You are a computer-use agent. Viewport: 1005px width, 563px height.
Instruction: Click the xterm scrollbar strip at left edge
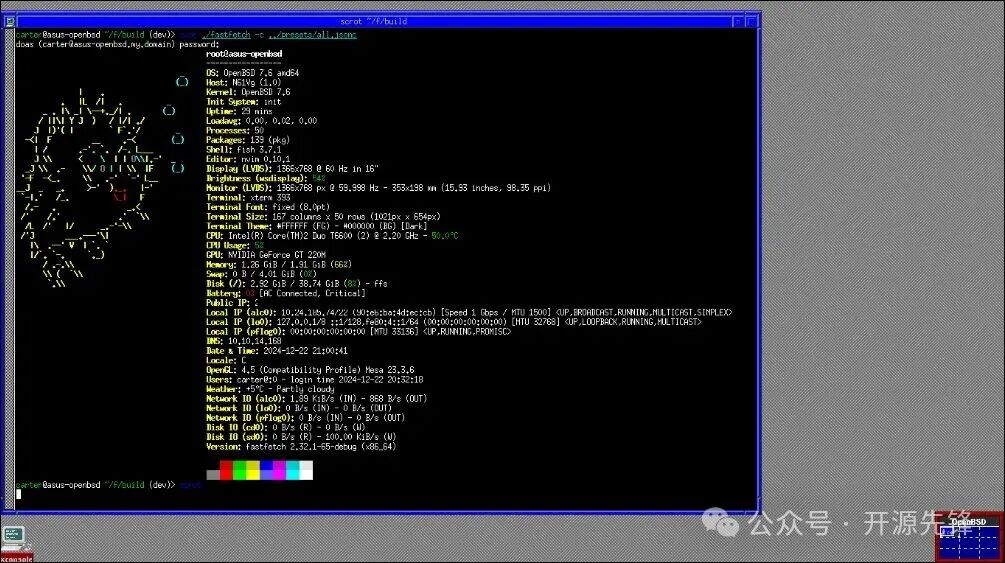coord(10,268)
